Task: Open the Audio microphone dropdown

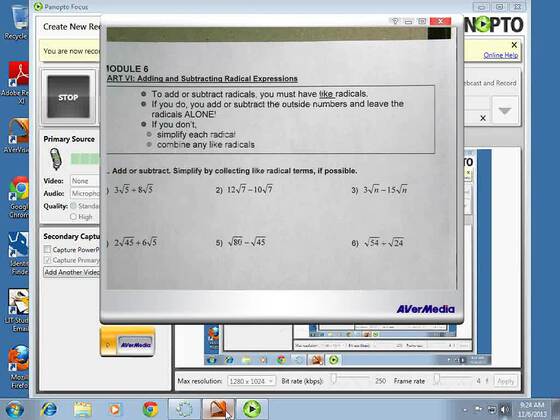Action: click(x=85, y=194)
